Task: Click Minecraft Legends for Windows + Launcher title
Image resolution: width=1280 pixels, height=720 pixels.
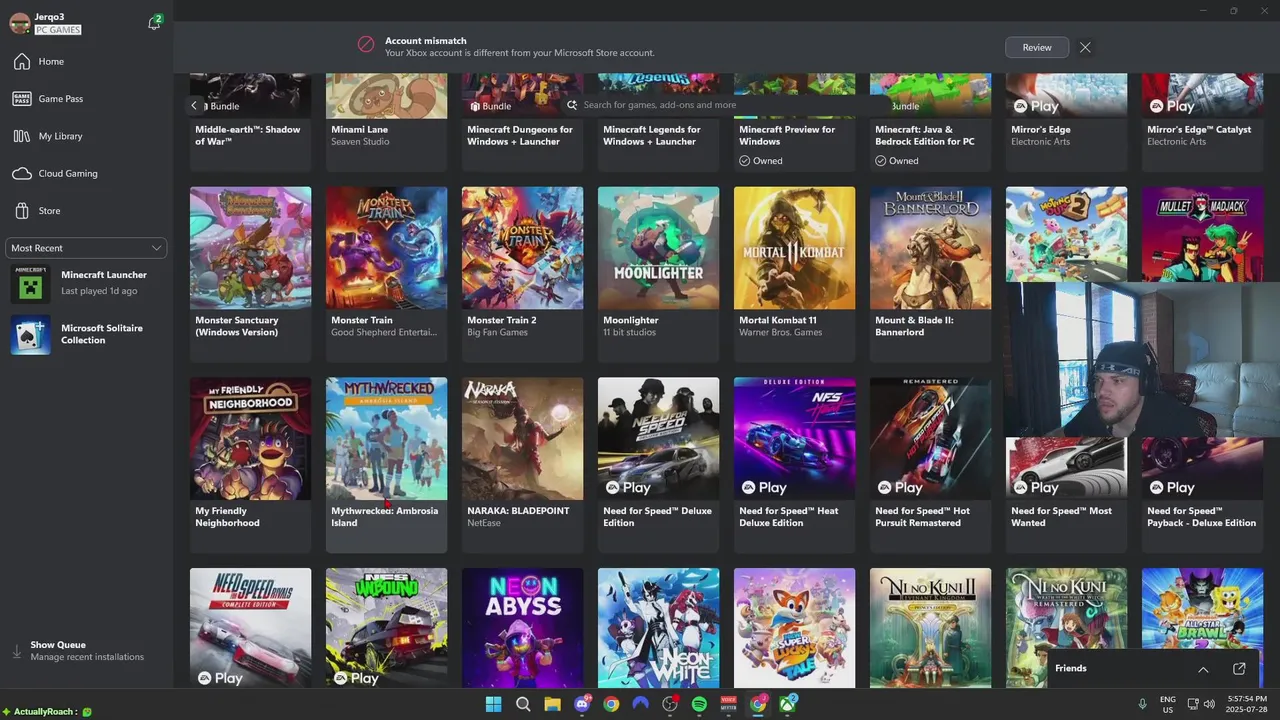Action: pos(652,136)
